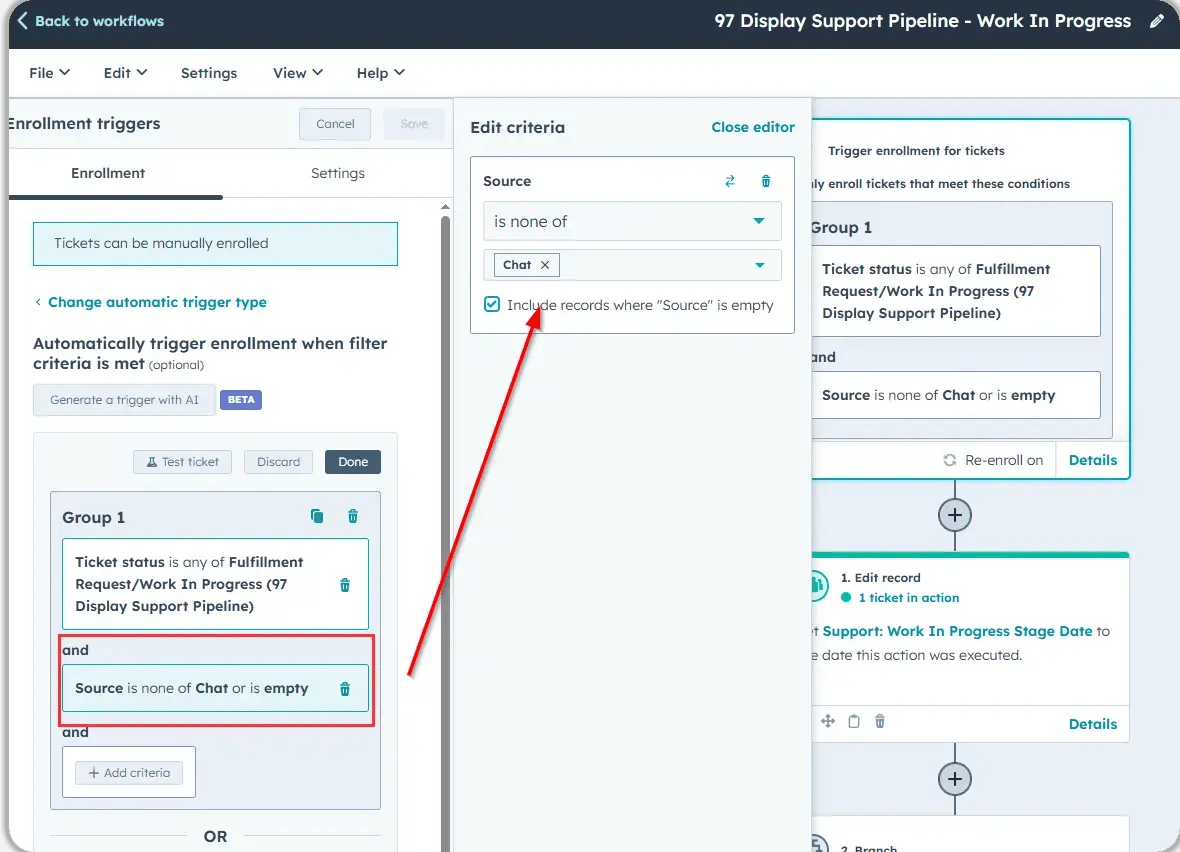The width and height of the screenshot is (1180, 852).
Task: Remove the Chat chip from the Source filter
Action: click(544, 265)
